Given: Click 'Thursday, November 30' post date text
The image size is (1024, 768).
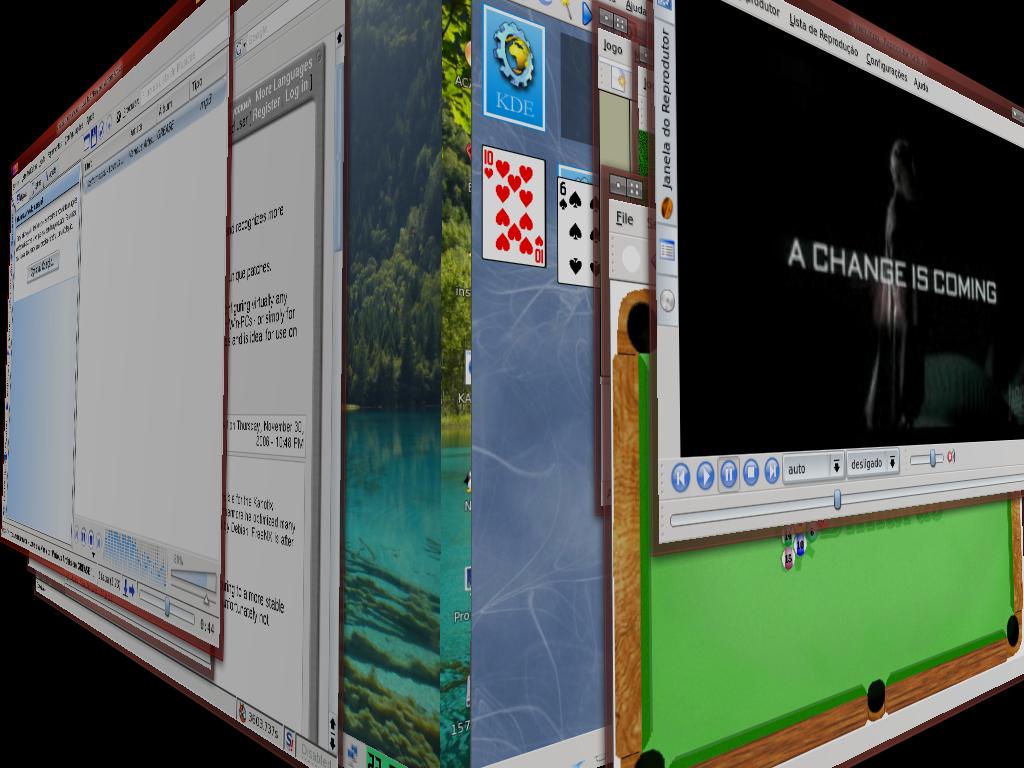Looking at the screenshot, I should coord(270,425).
